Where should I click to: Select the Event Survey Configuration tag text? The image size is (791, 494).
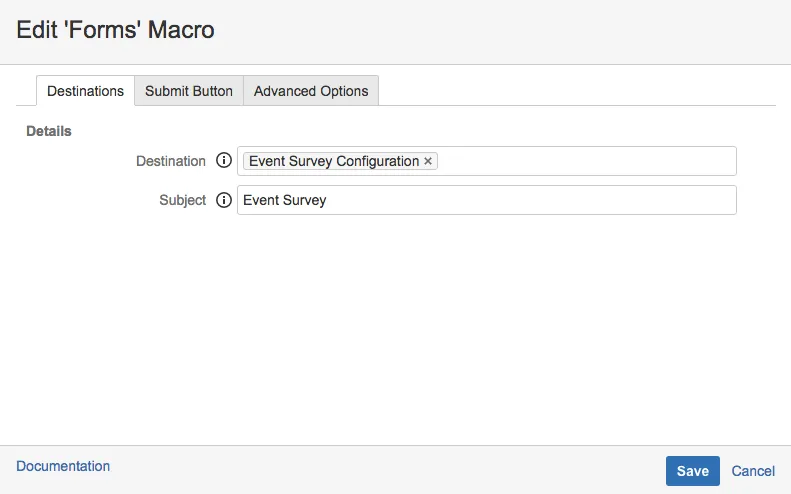coord(334,161)
